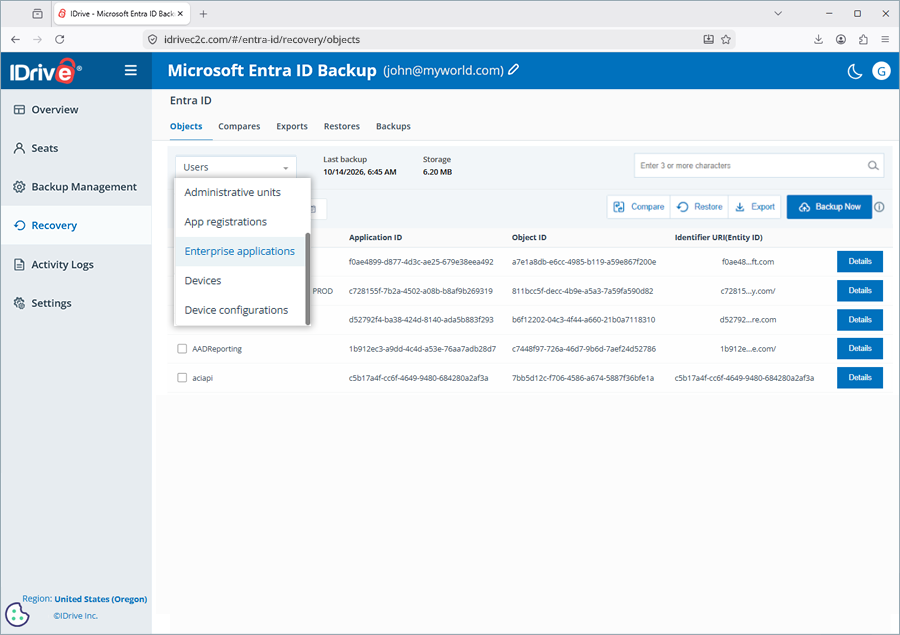
Task: Click the Backup Now button
Action: point(829,207)
